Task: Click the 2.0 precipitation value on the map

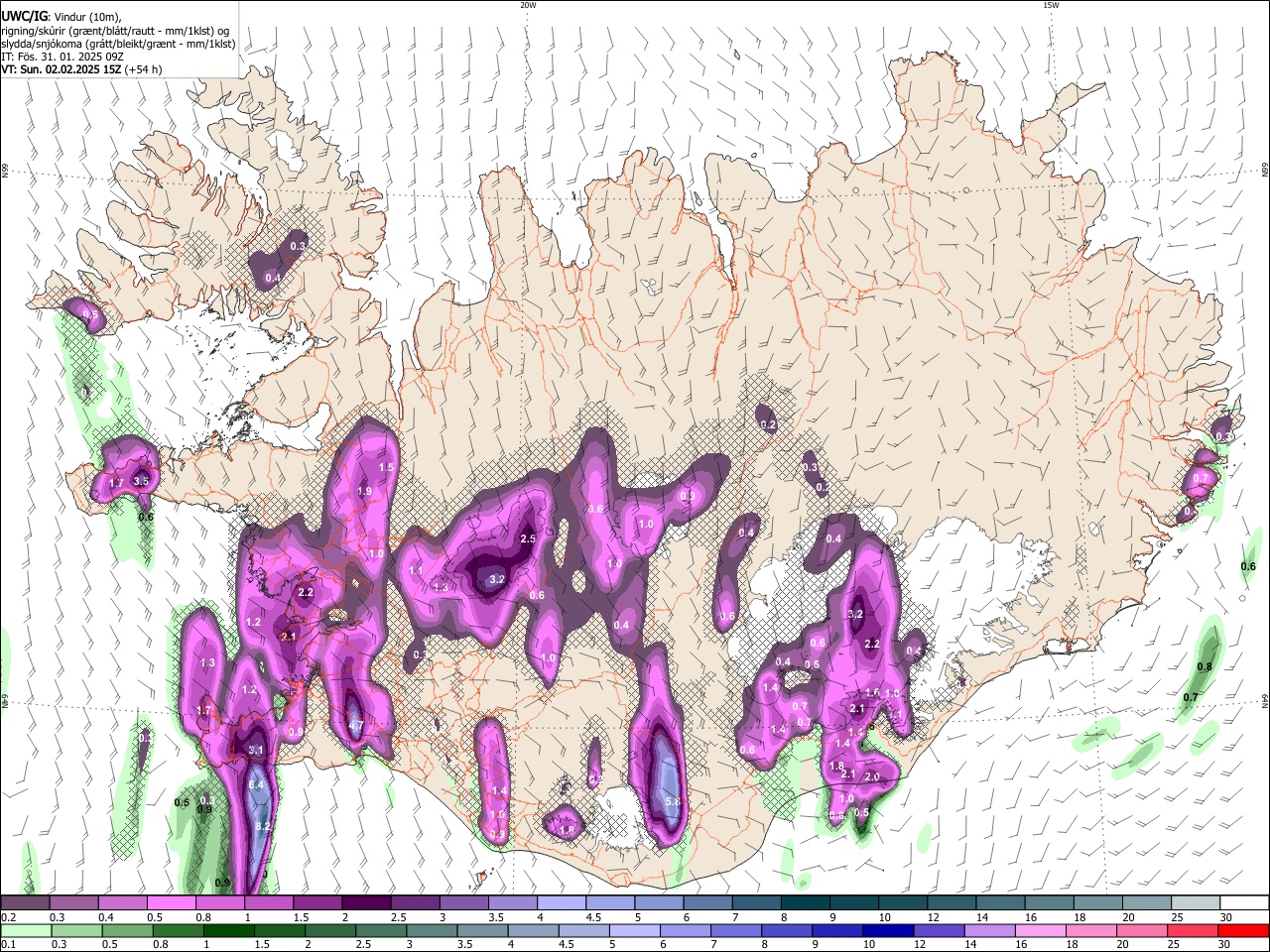Action: coord(873,776)
